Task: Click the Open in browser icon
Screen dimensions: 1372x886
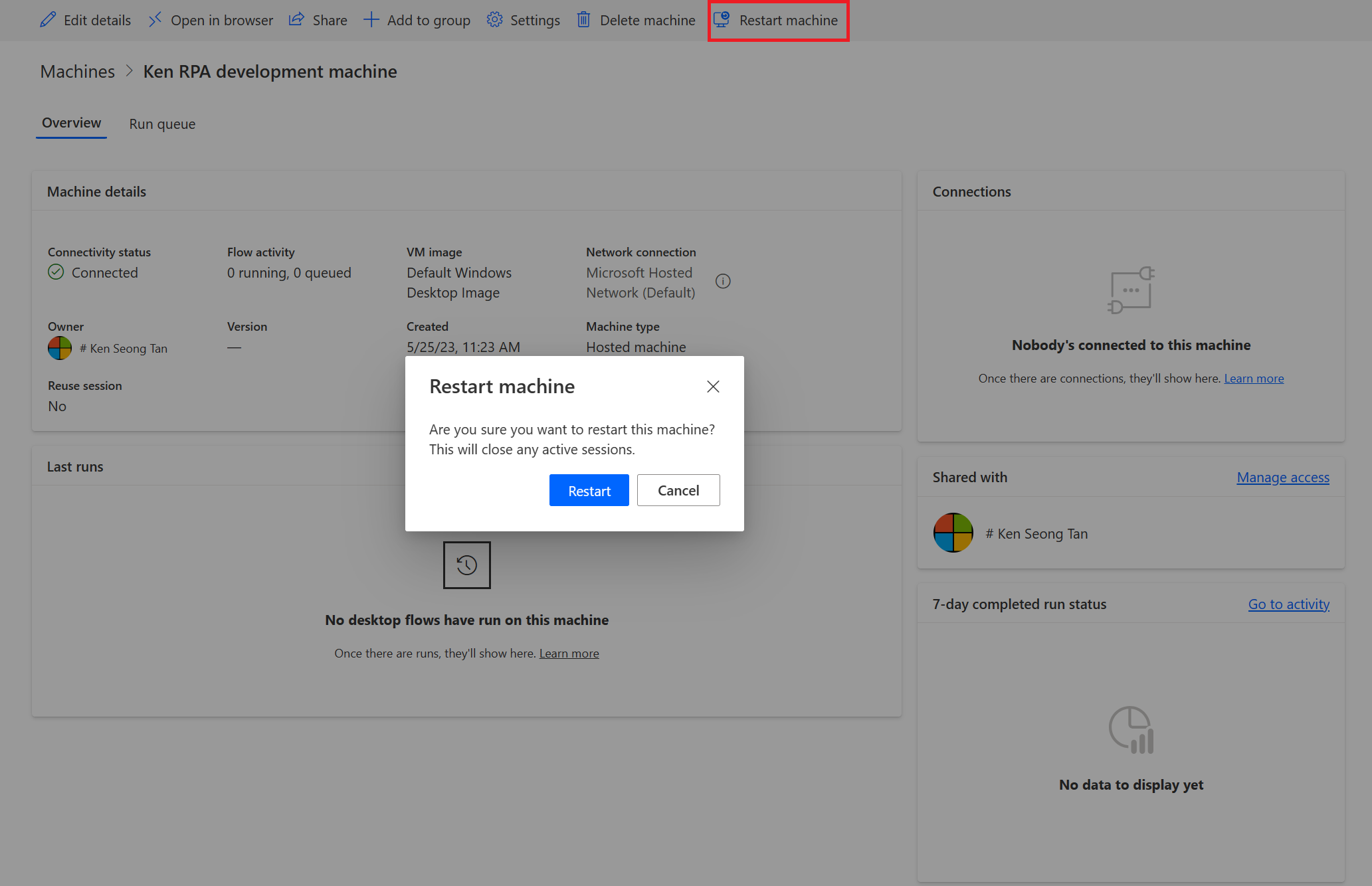Action: pyautogui.click(x=155, y=20)
